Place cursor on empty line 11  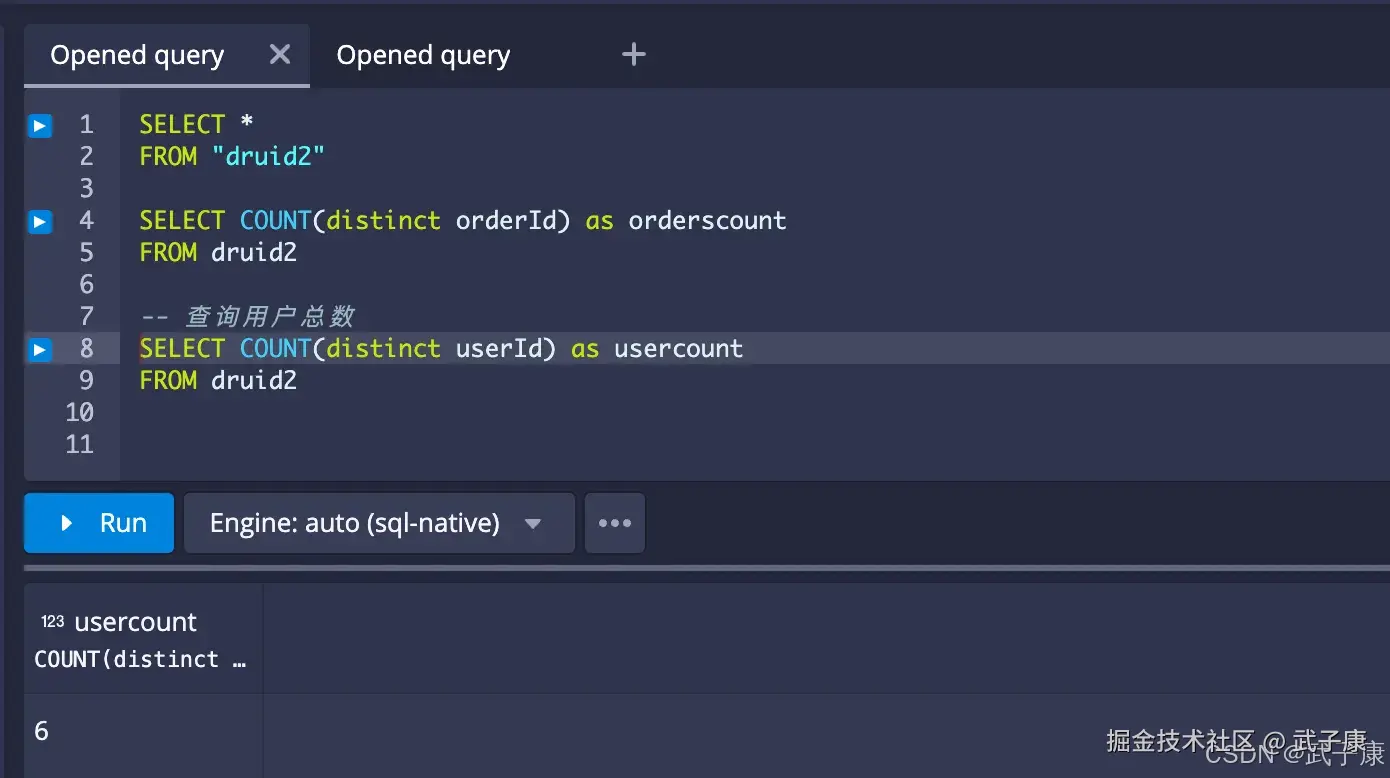point(400,445)
